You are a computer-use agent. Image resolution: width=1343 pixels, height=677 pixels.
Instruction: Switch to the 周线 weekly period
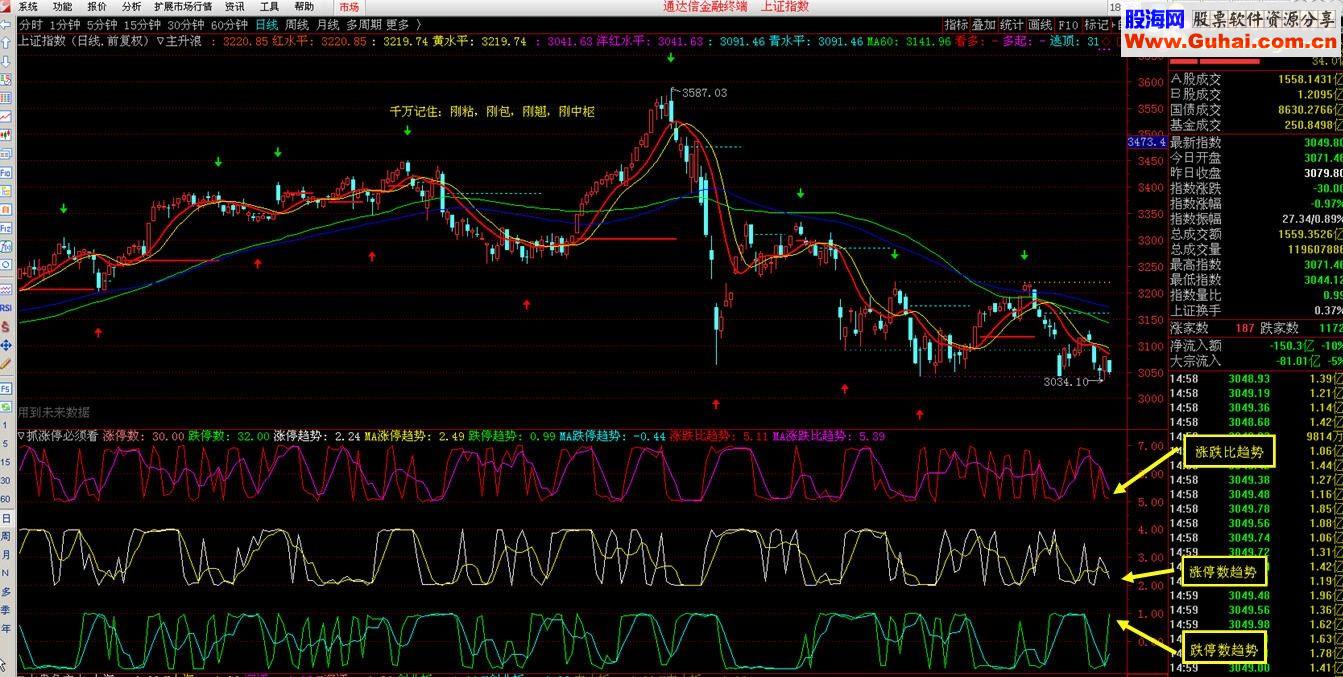click(x=297, y=25)
